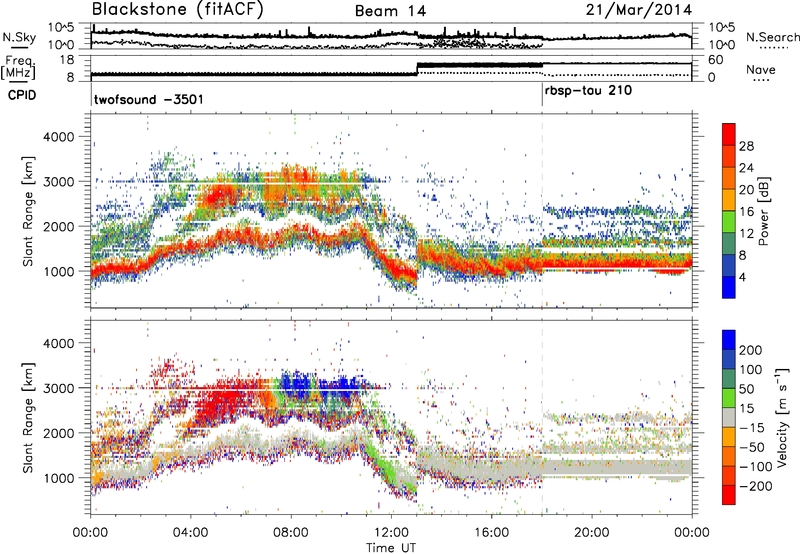Click the 'Slant Range [km]' label of power panel
The image size is (800, 554).
point(28,211)
